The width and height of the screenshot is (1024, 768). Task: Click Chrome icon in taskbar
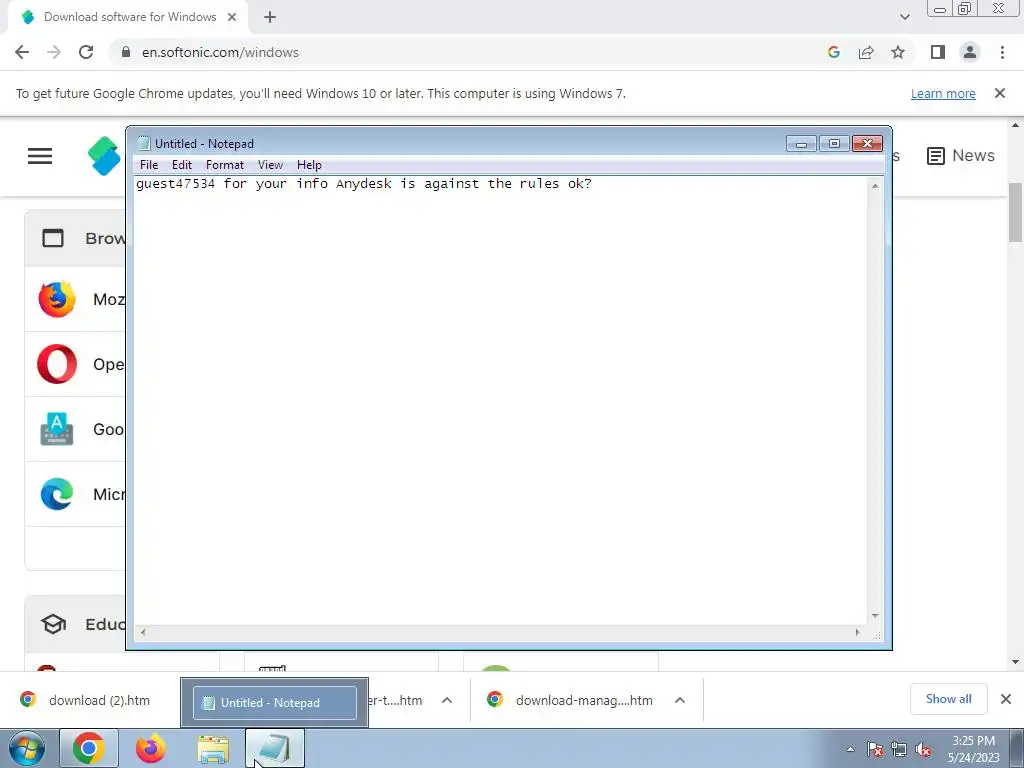pos(89,748)
